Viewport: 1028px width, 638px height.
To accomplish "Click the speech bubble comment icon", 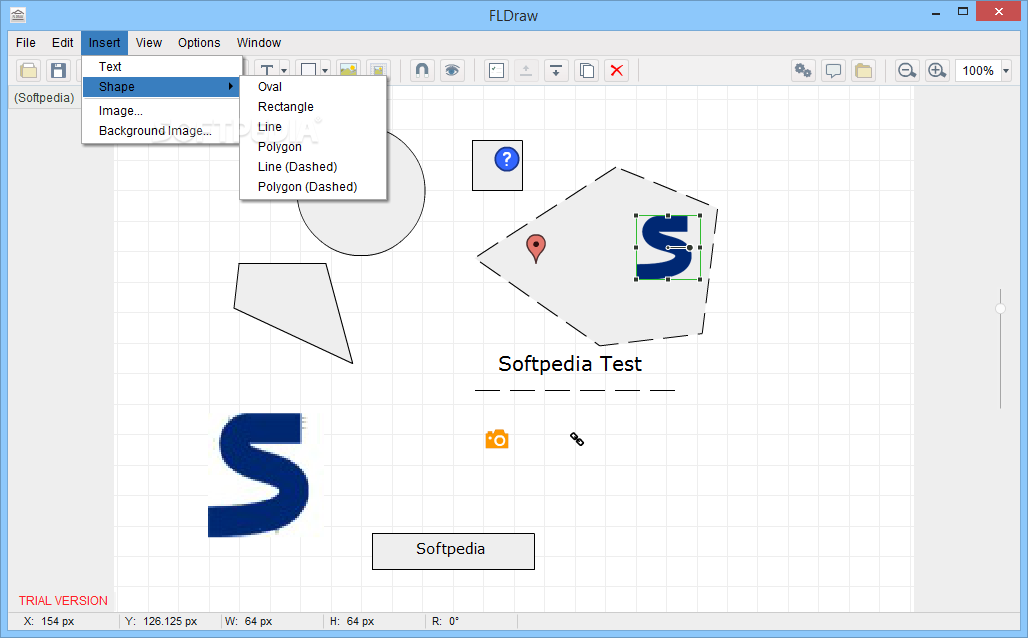I will 833,71.
